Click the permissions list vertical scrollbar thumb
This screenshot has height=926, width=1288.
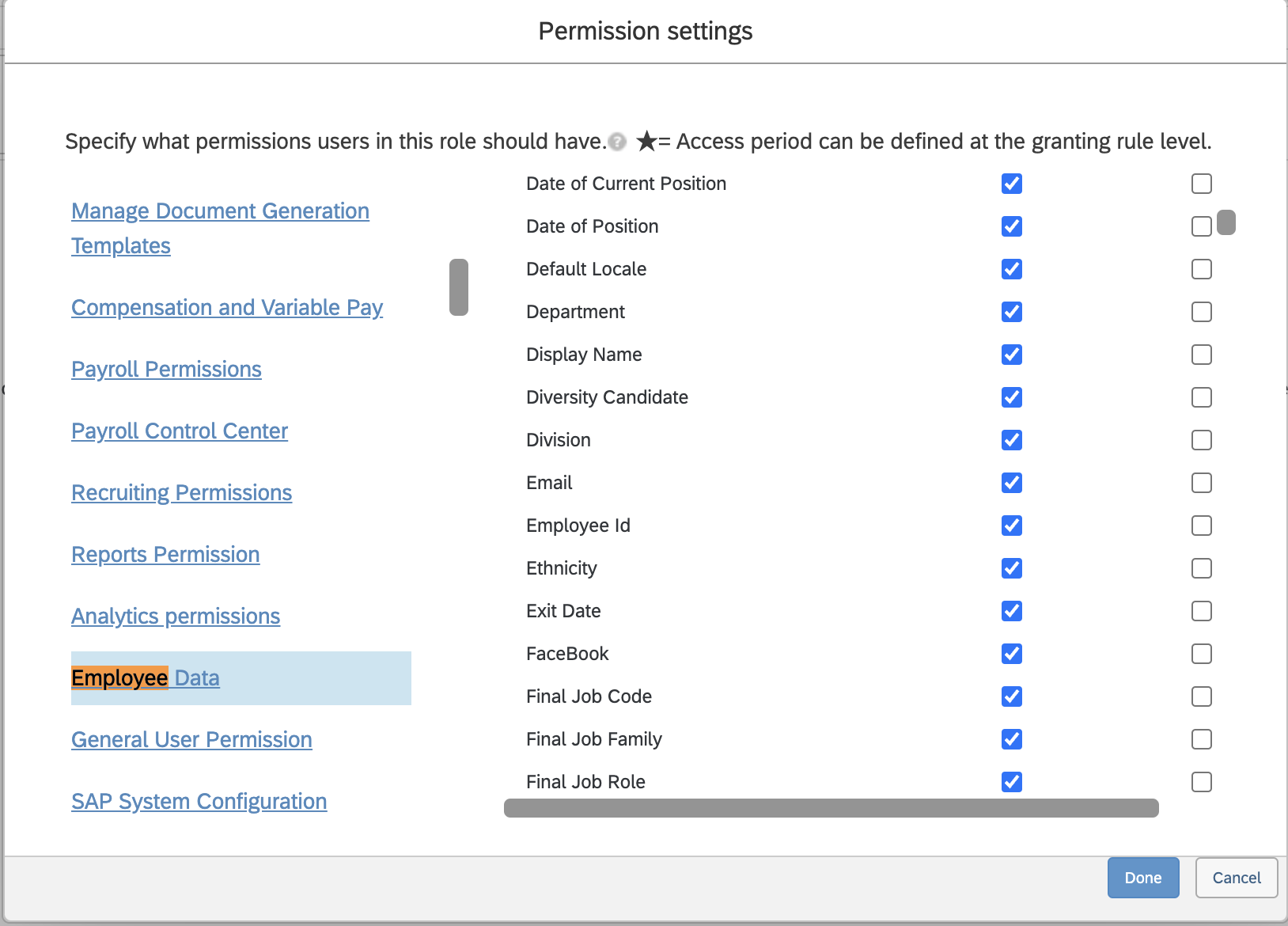pos(1226,222)
